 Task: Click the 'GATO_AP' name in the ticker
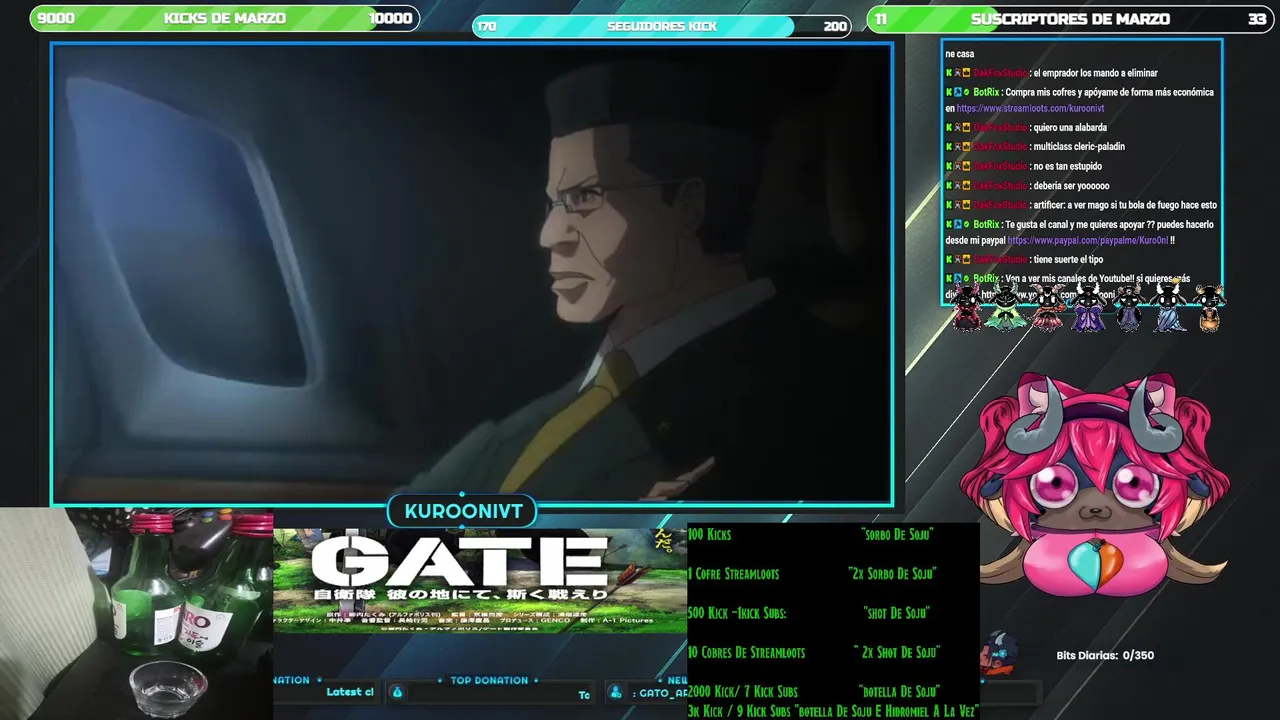[662, 693]
